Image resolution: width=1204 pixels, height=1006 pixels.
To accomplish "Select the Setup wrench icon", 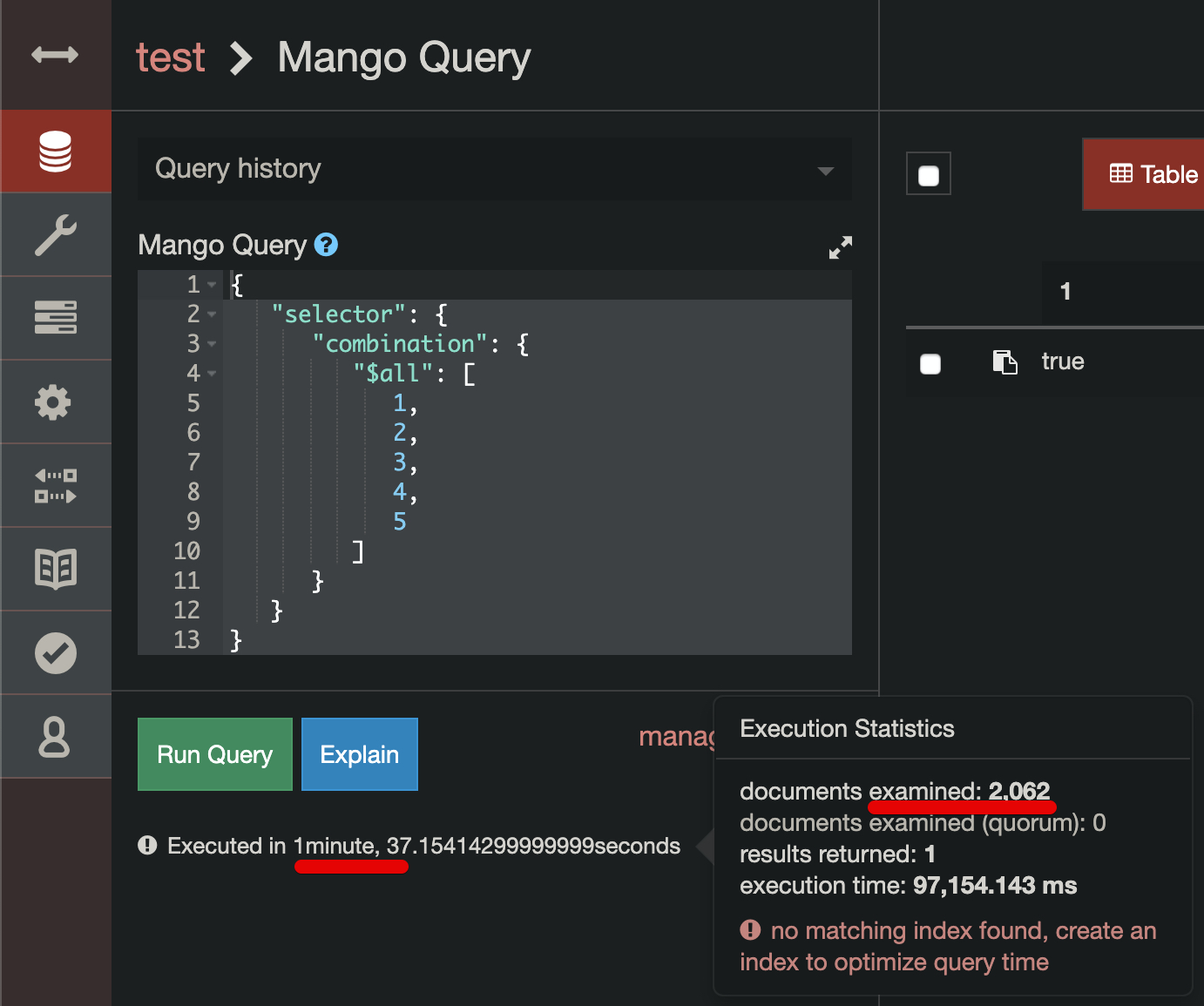I will coord(55,234).
